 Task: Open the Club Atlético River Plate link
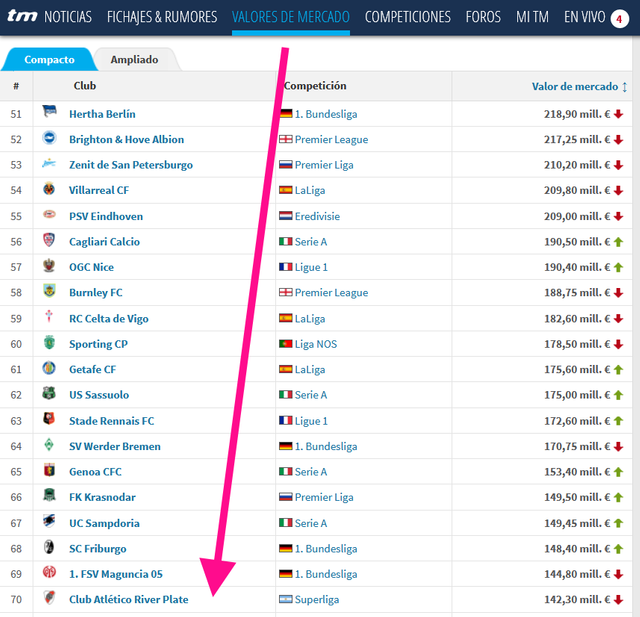[129, 599]
